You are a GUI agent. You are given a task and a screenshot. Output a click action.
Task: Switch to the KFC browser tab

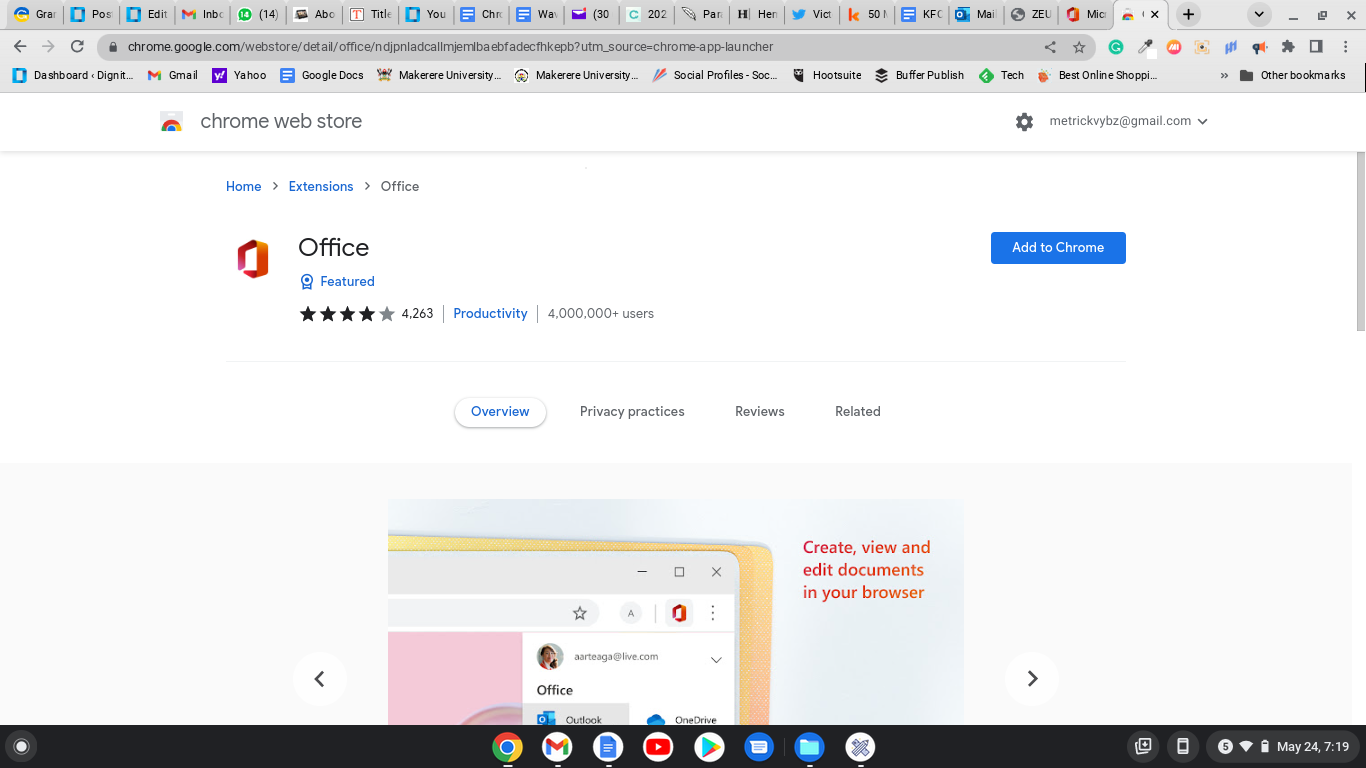point(920,15)
